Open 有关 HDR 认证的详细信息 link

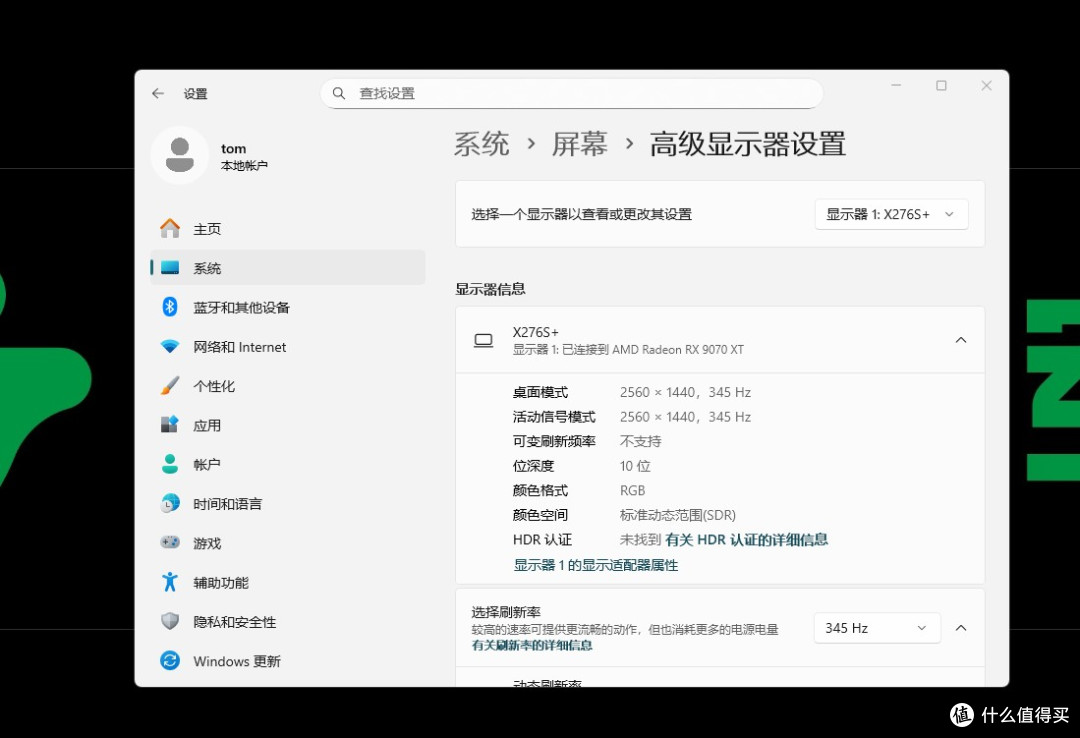point(747,540)
